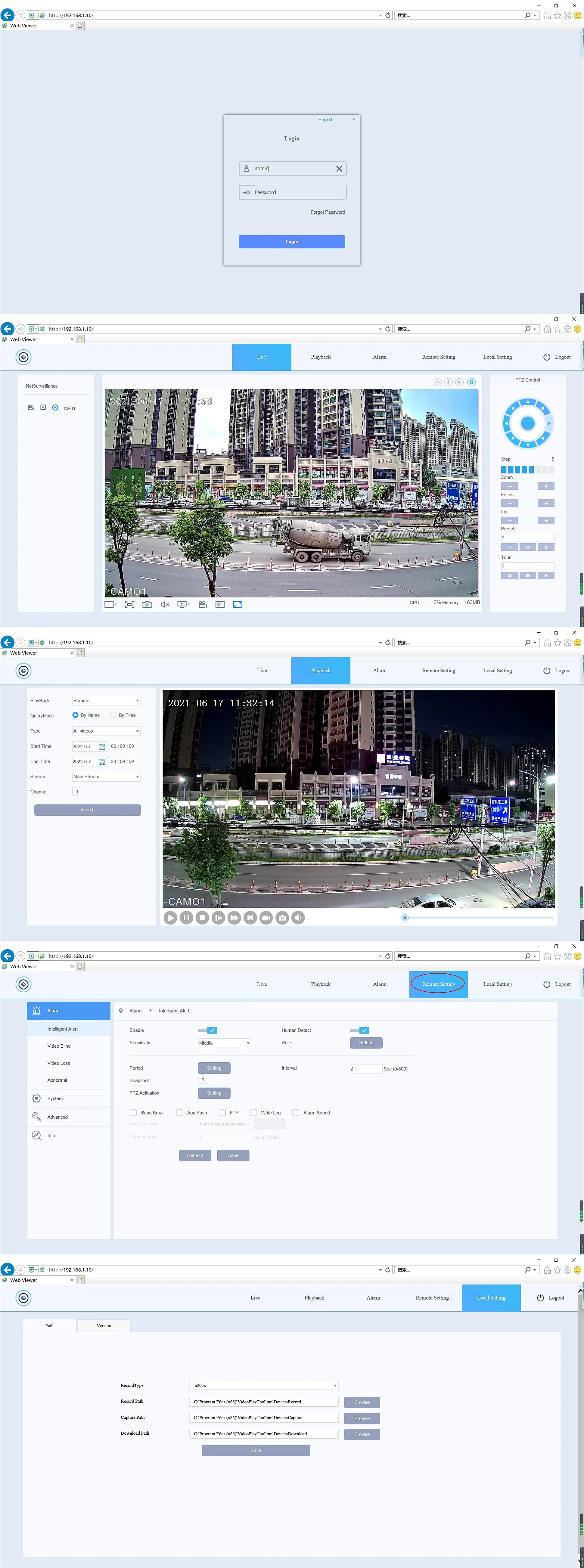
Task: Clear the admin username field with X
Action: click(339, 169)
